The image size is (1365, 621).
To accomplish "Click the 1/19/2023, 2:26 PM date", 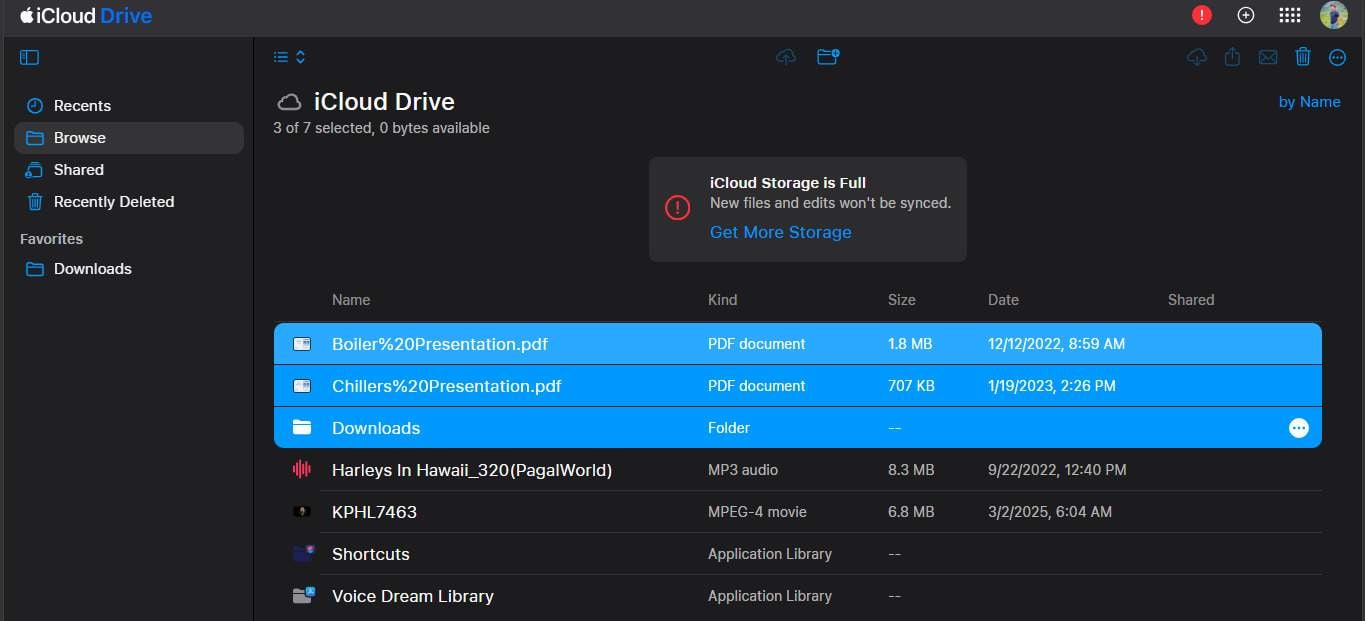I will tap(1052, 386).
